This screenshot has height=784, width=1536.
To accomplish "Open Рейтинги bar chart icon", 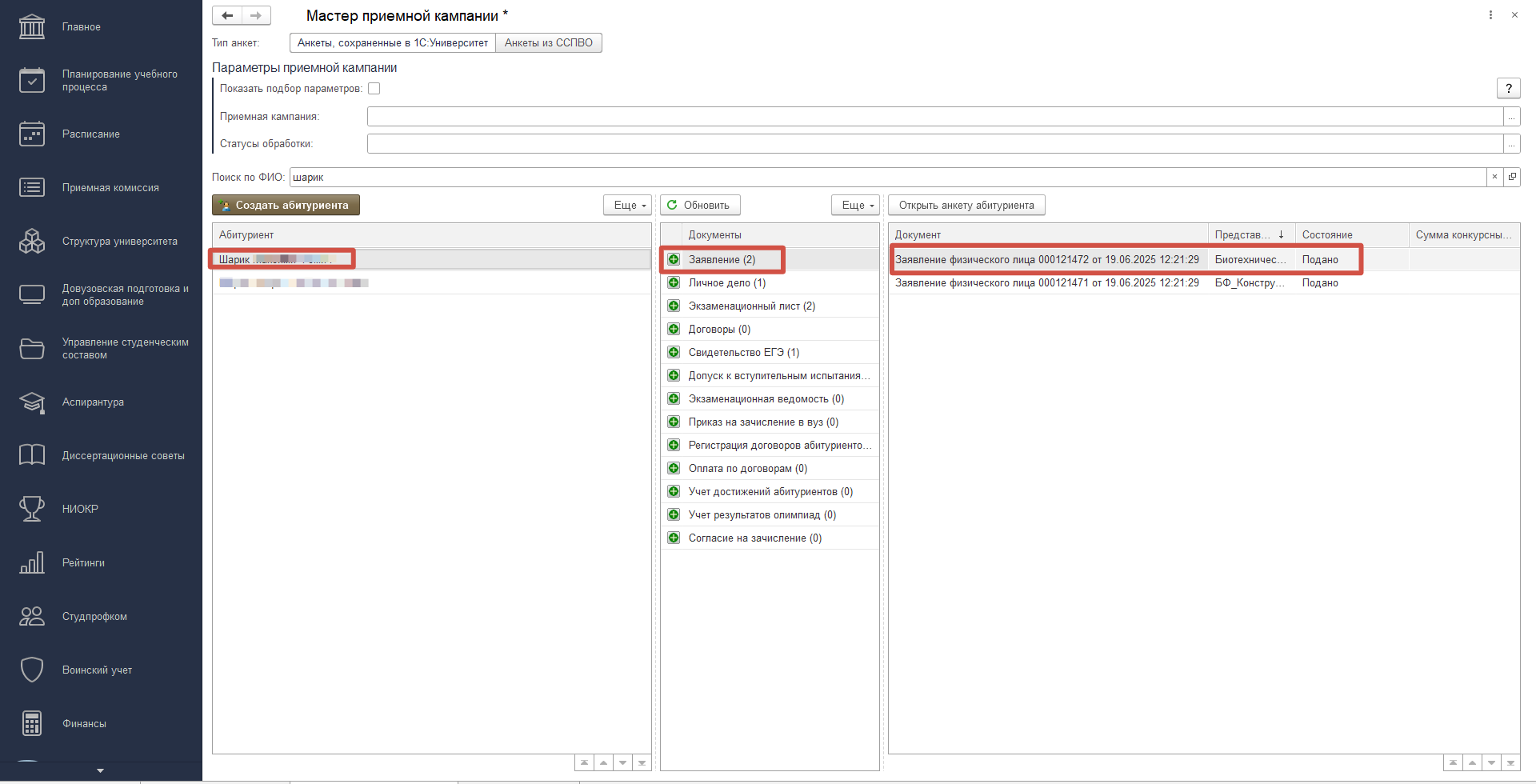I will [x=32, y=563].
